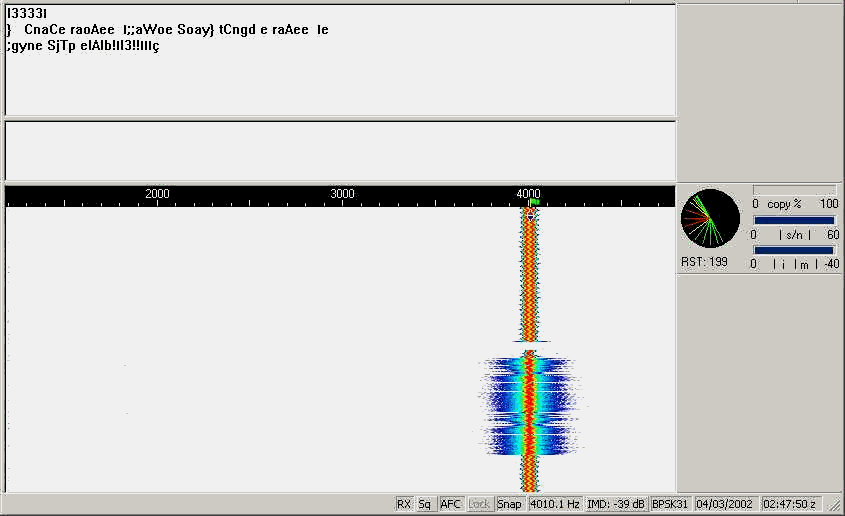This screenshot has width=845, height=516.
Task: Click the 3000 Hz mark on frequency scale
Action: tap(342, 194)
